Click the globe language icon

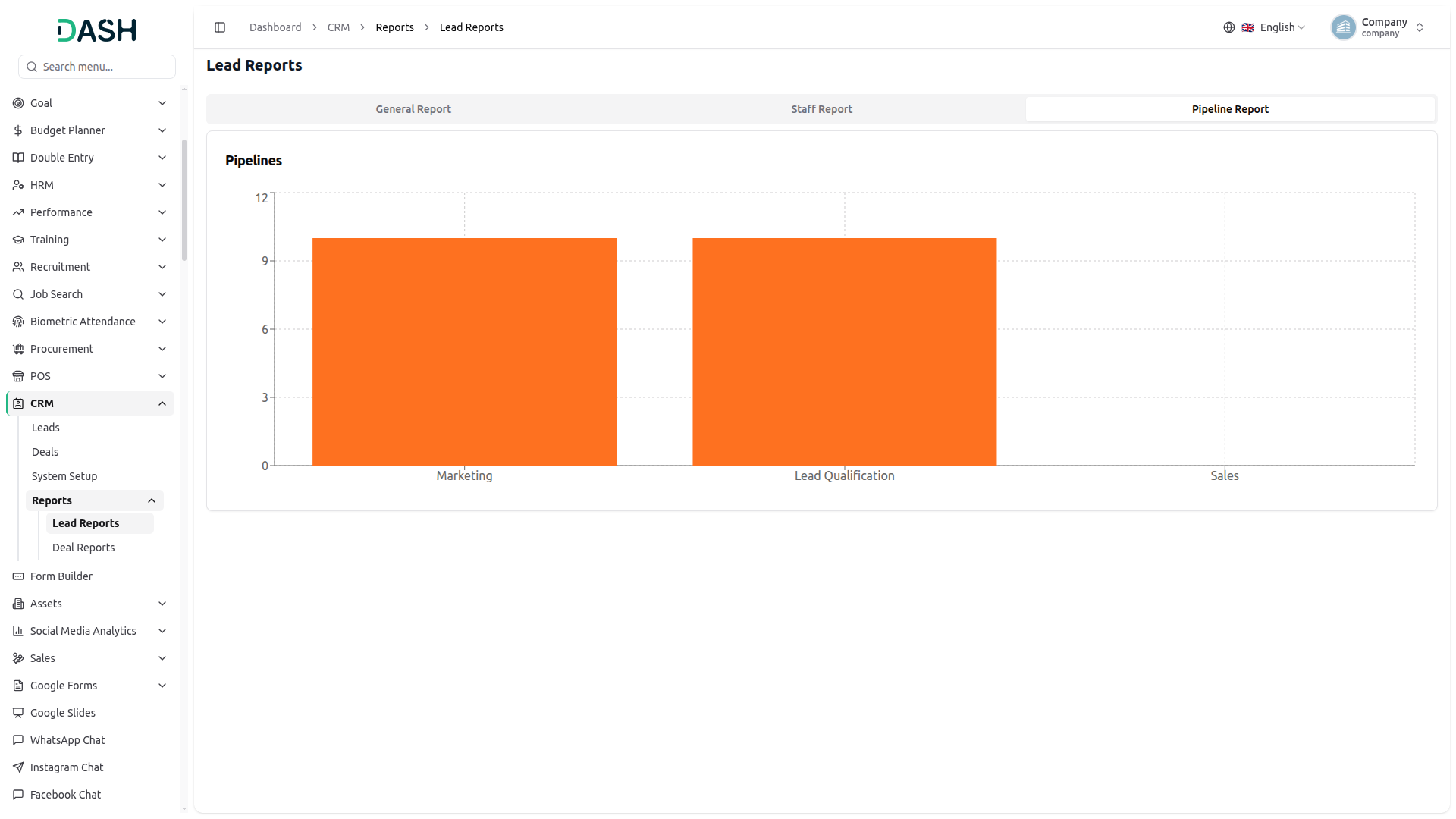click(x=1229, y=27)
